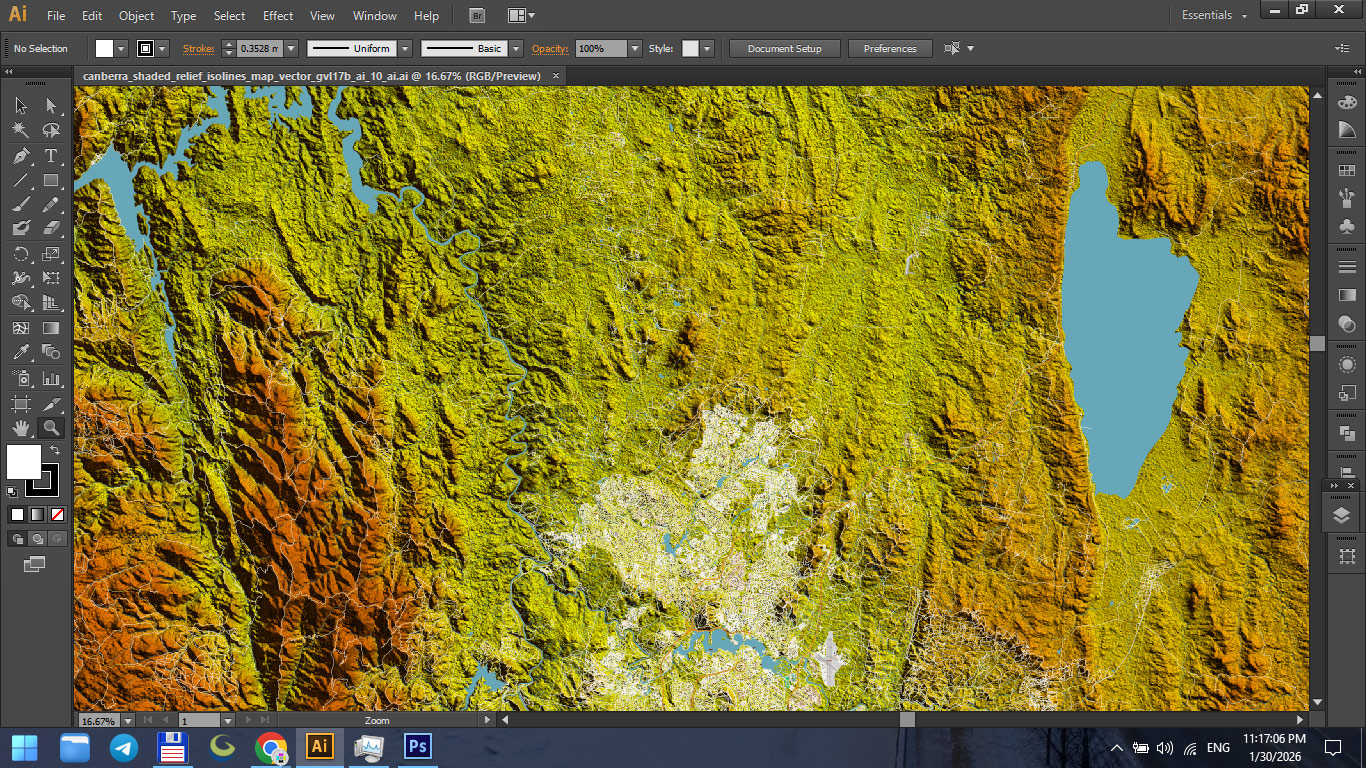This screenshot has width=1366, height=768.
Task: Open the Stroke weight dropdown
Action: point(290,47)
